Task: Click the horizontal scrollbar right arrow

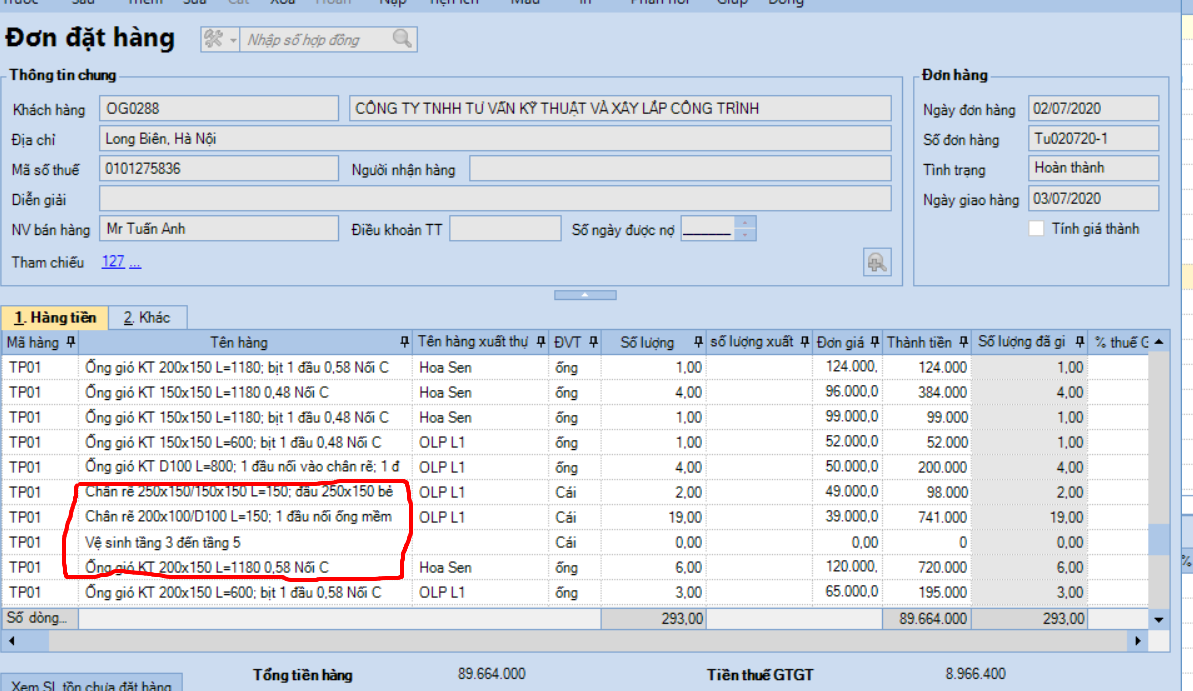Action: coord(1136,639)
